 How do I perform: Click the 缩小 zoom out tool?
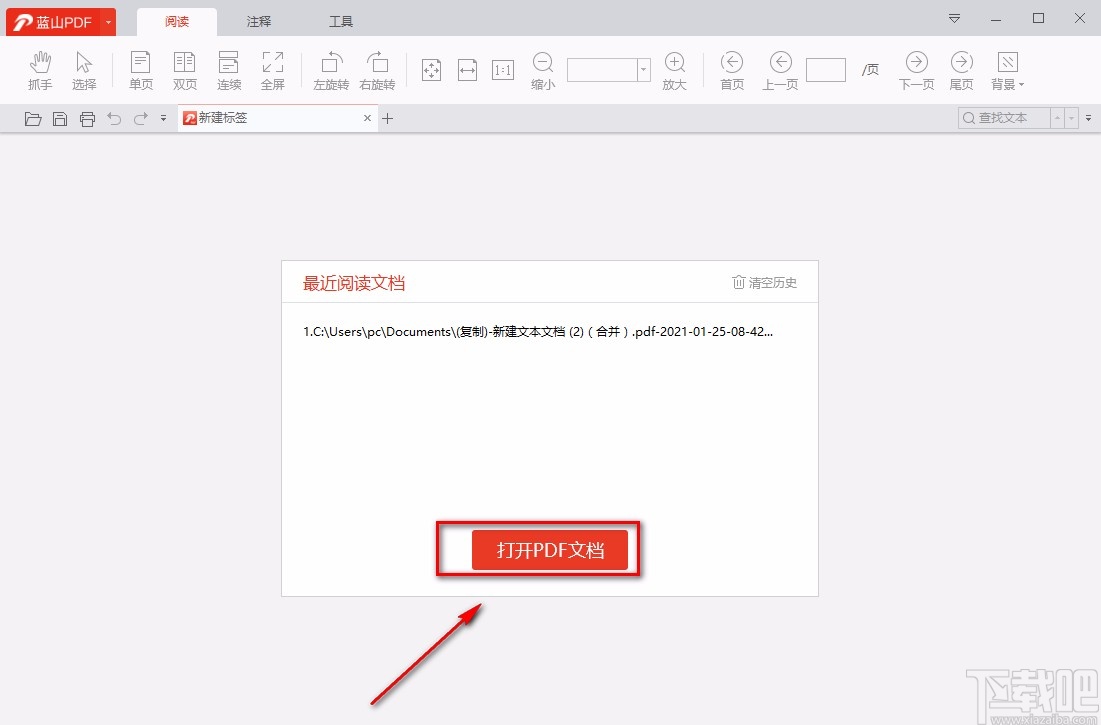click(542, 68)
